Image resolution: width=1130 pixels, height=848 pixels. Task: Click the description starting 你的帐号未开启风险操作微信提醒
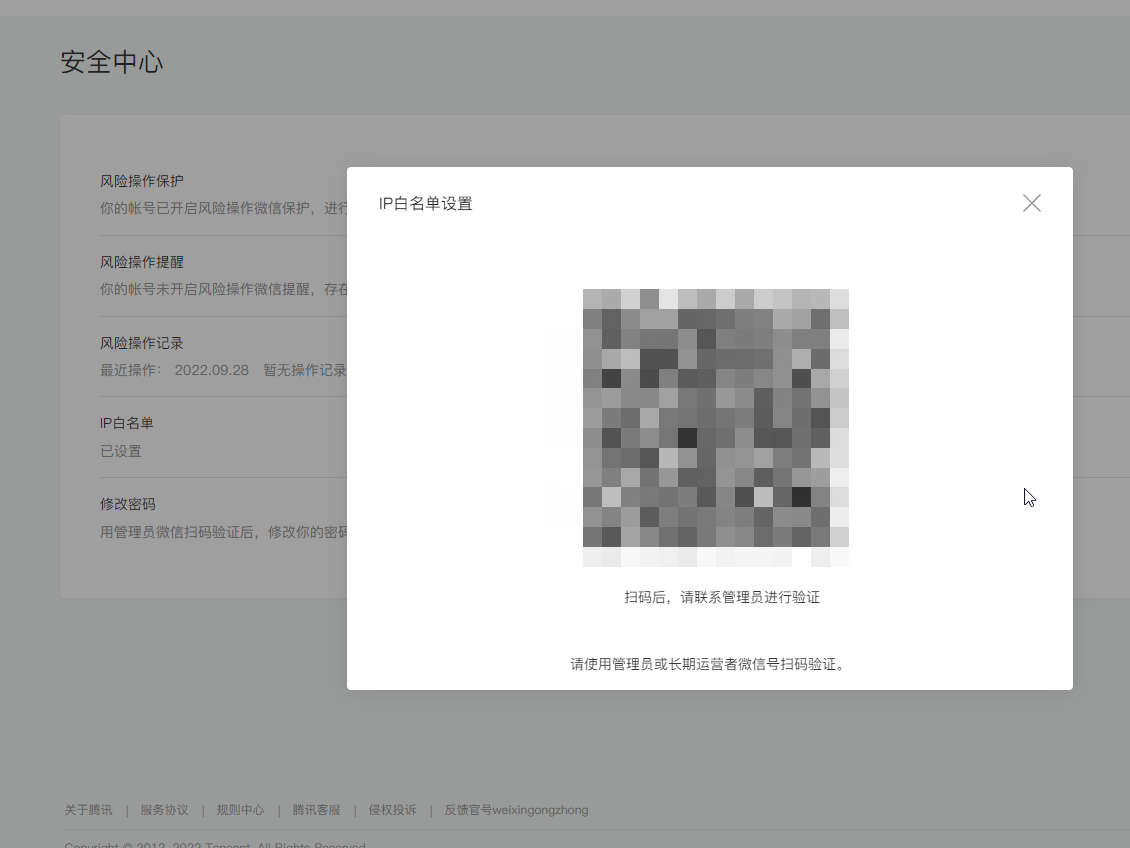[223, 290]
